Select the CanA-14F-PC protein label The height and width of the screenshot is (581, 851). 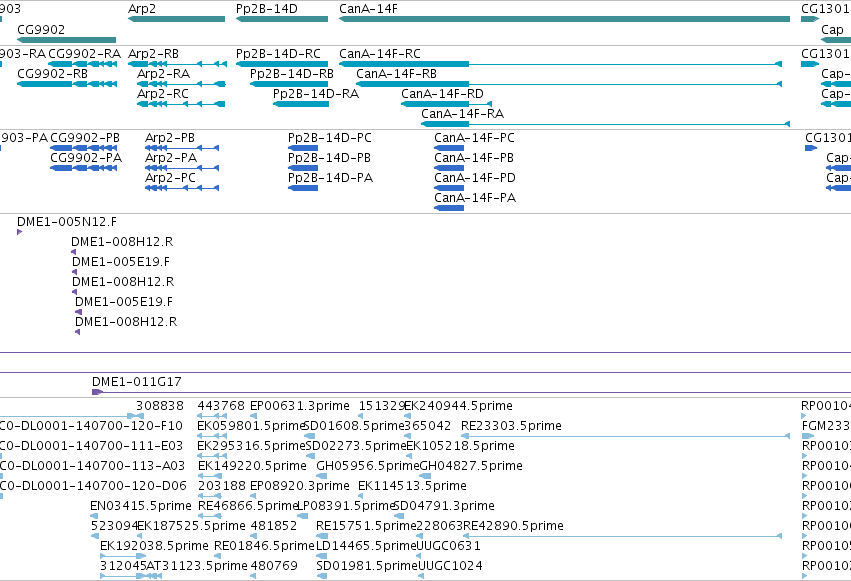[x=474, y=137]
